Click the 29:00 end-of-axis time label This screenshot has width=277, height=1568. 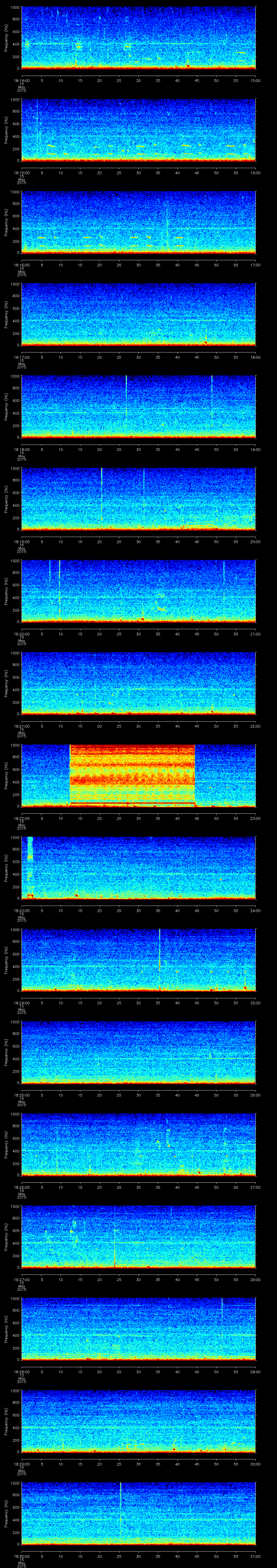pyautogui.click(x=256, y=1371)
